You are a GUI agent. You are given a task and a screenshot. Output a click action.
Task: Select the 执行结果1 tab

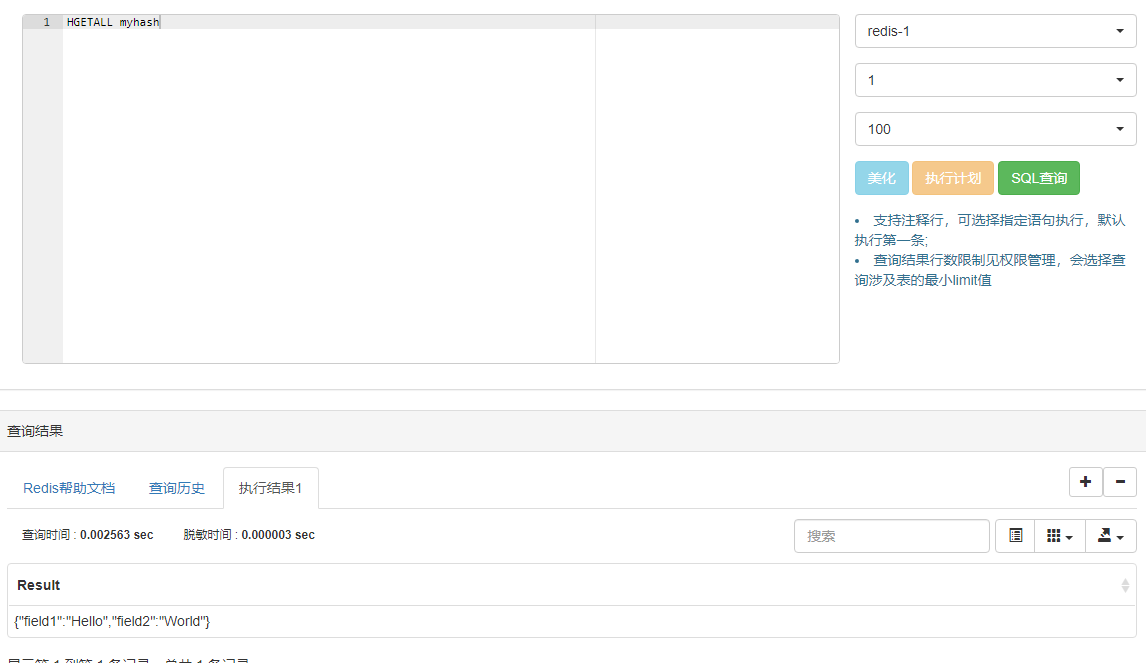click(270, 488)
